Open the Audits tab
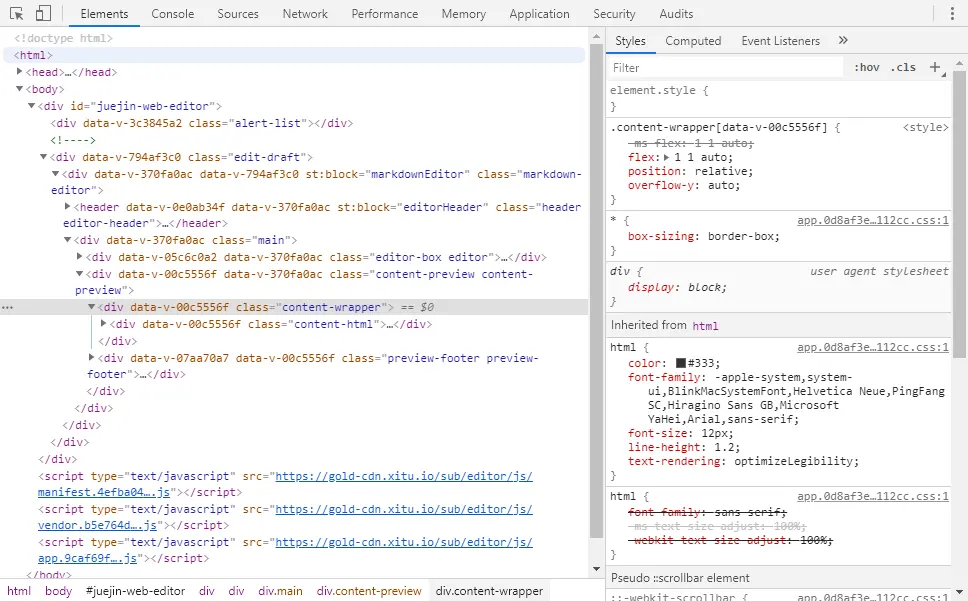 pyautogui.click(x=676, y=14)
